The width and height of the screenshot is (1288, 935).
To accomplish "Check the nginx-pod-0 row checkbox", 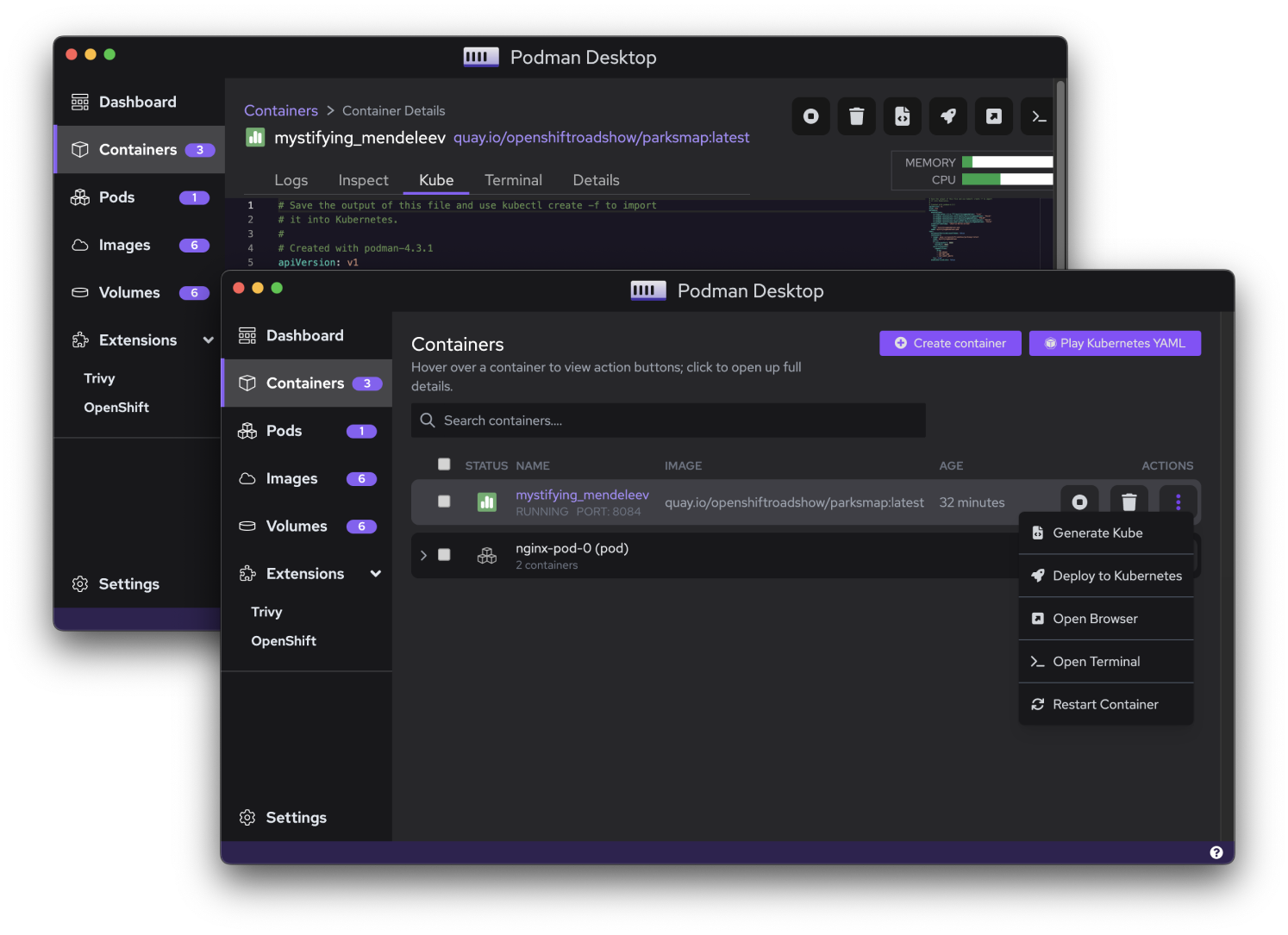I will 444,555.
